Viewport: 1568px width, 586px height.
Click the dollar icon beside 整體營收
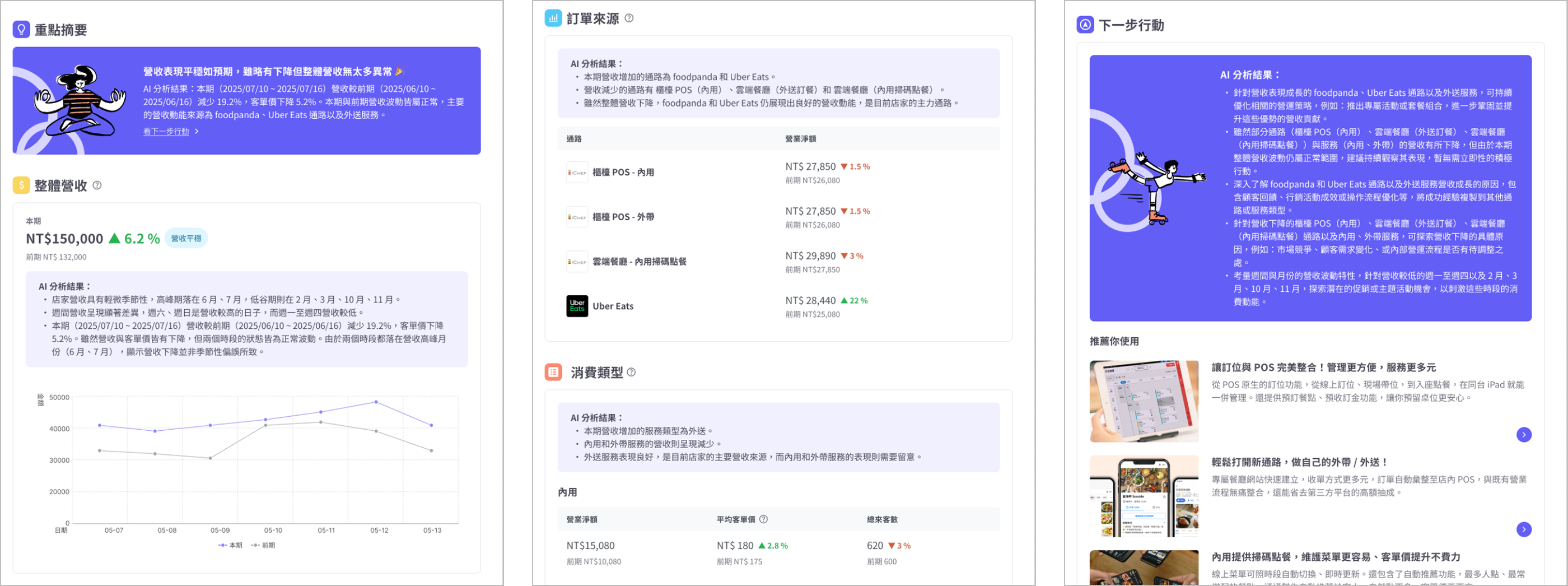(x=21, y=185)
